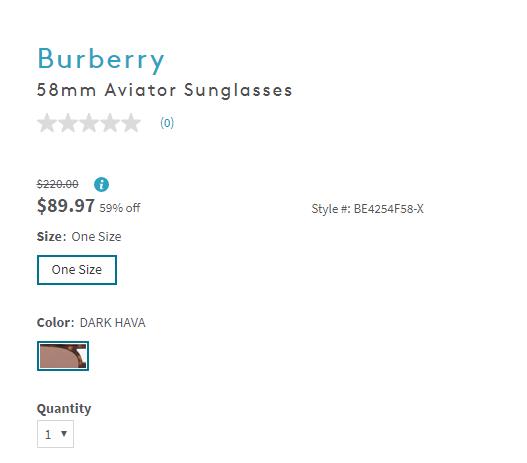Viewport: 527px width, 463px height.
Task: Click the blue price info icon
Action: pyautogui.click(x=101, y=184)
